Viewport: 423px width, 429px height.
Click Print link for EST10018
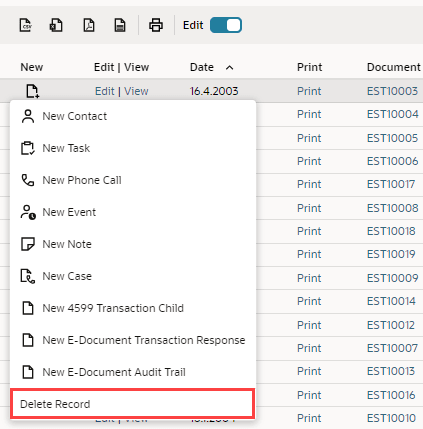coord(309,231)
